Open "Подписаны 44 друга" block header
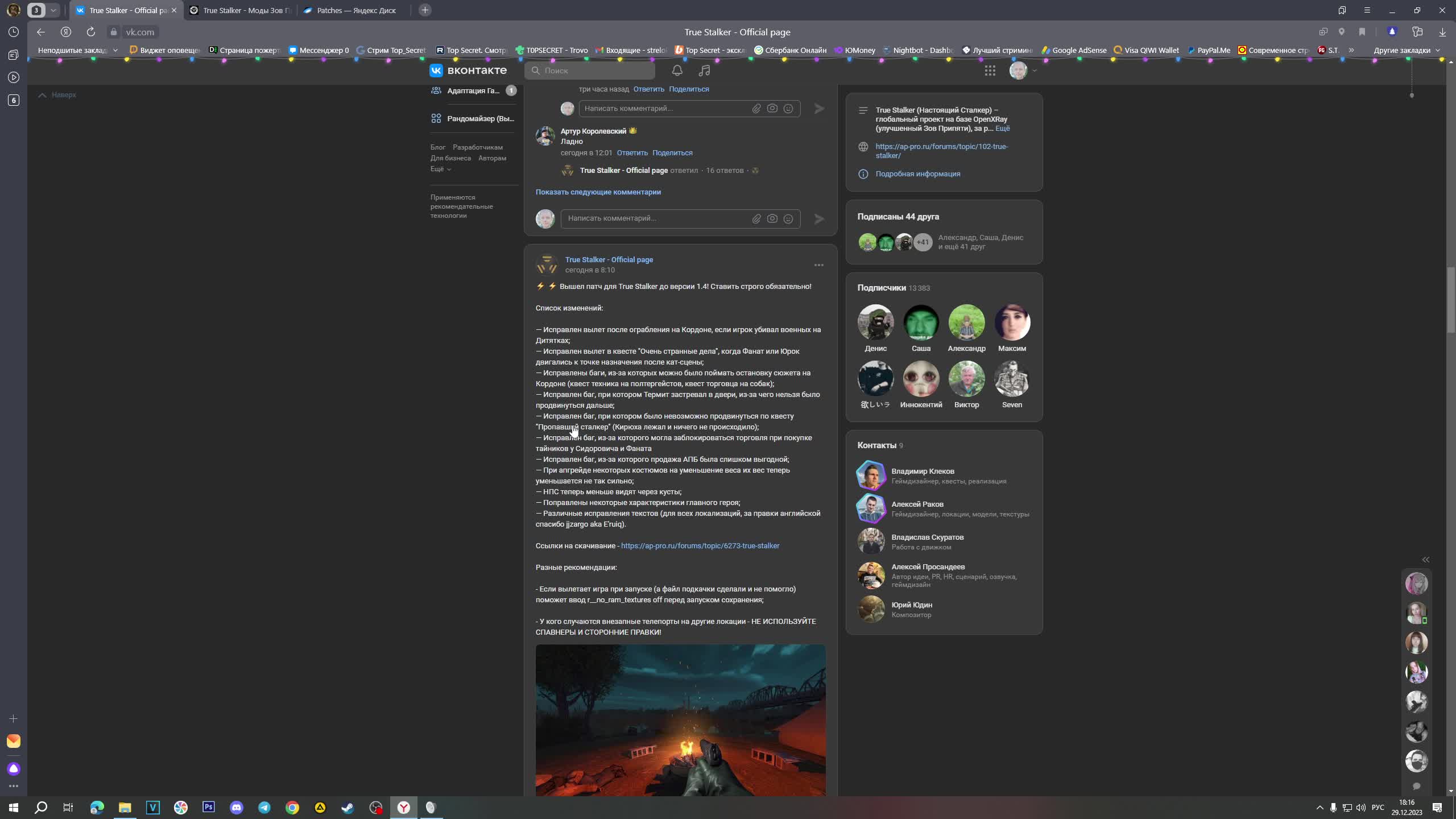Viewport: 1456px width, 819px height. point(898,217)
